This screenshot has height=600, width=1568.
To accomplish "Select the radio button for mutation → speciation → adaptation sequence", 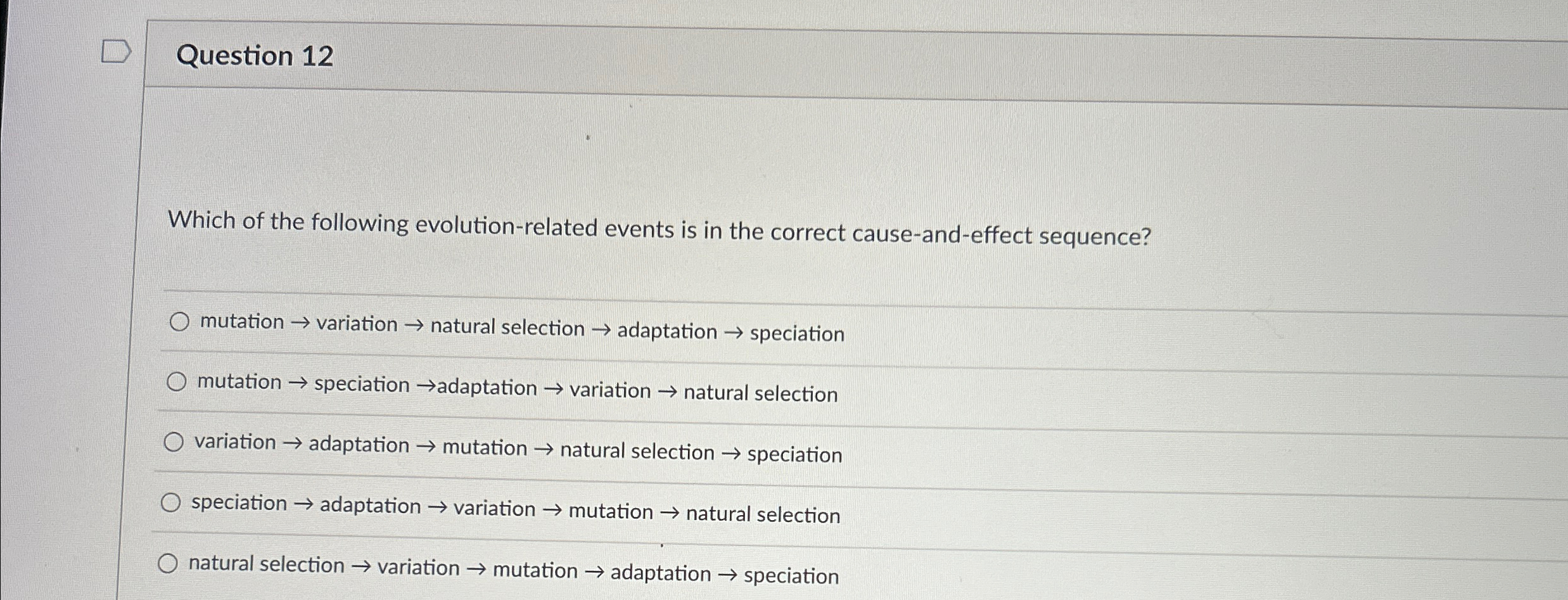I will click(177, 381).
